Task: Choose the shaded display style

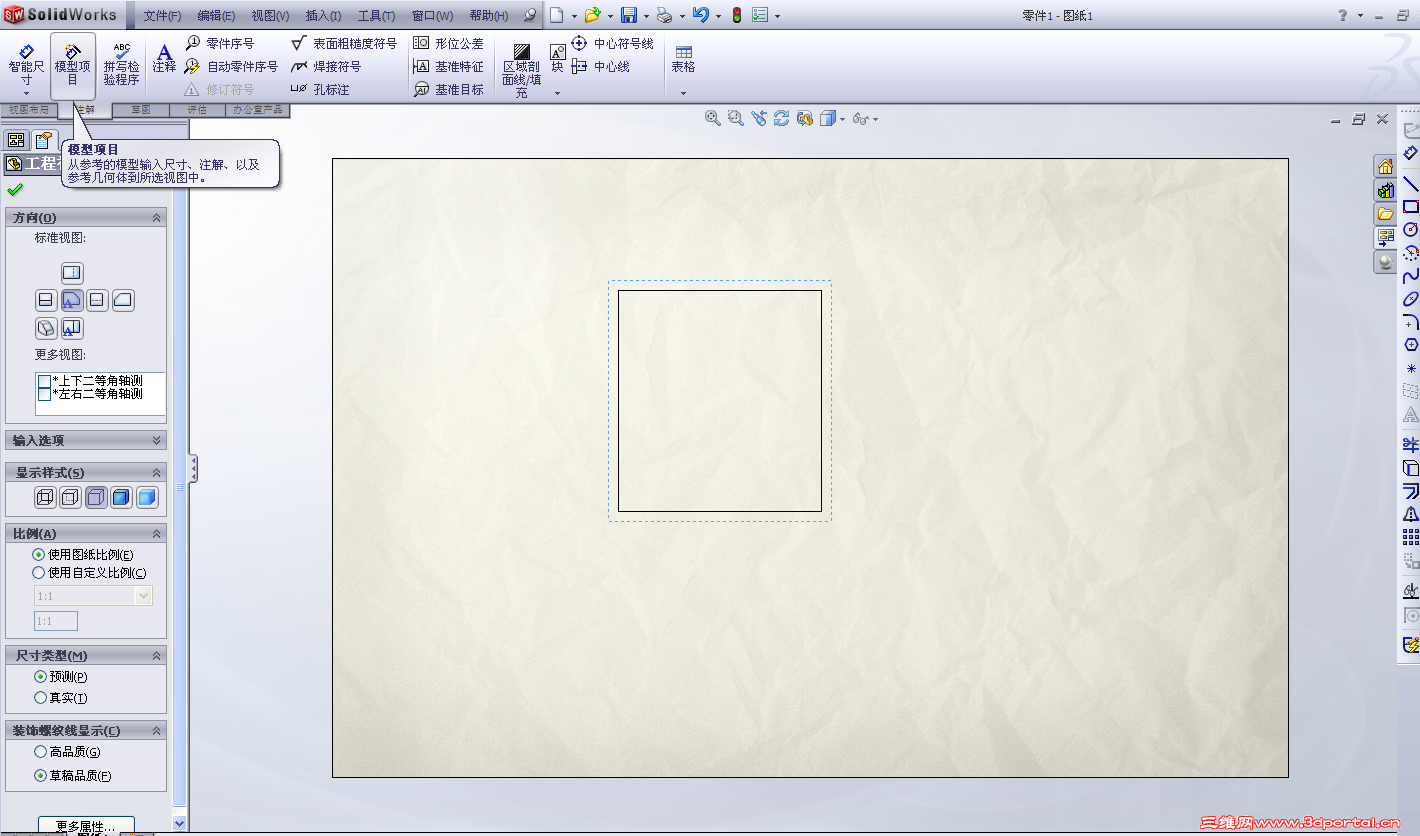Action: coord(147,497)
